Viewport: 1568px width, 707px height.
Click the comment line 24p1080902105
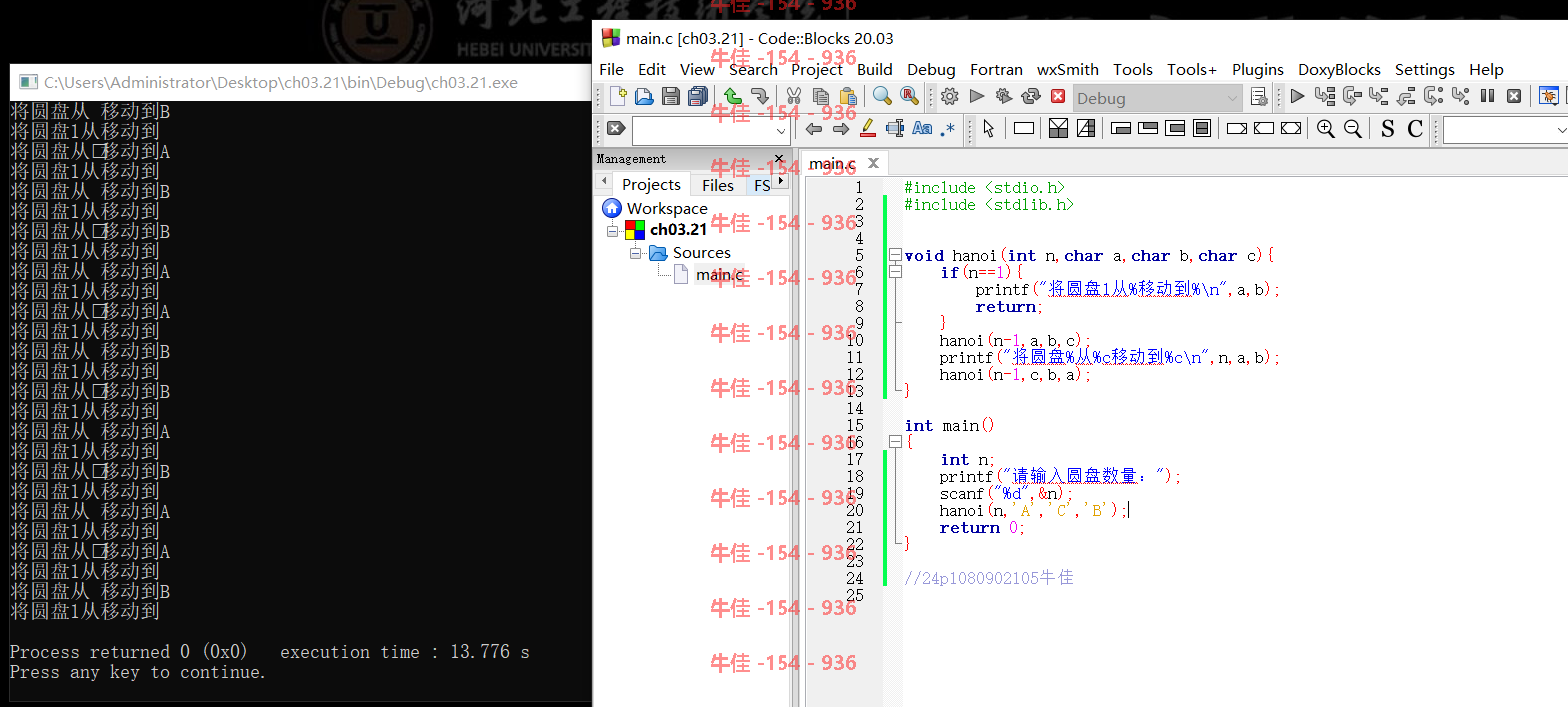tap(989, 578)
